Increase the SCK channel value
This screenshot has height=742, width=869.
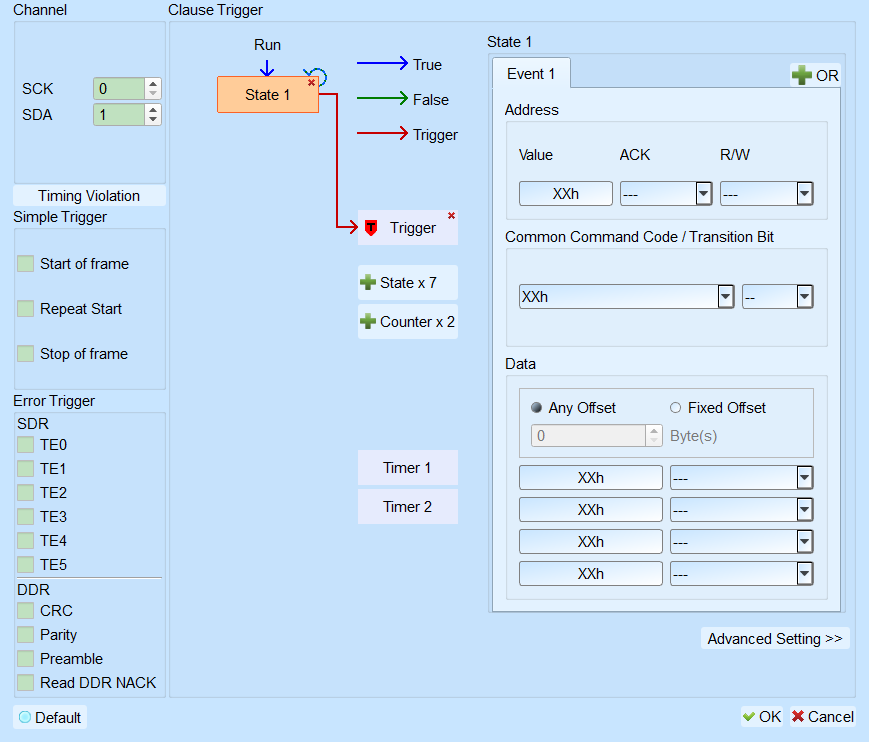coord(153,84)
